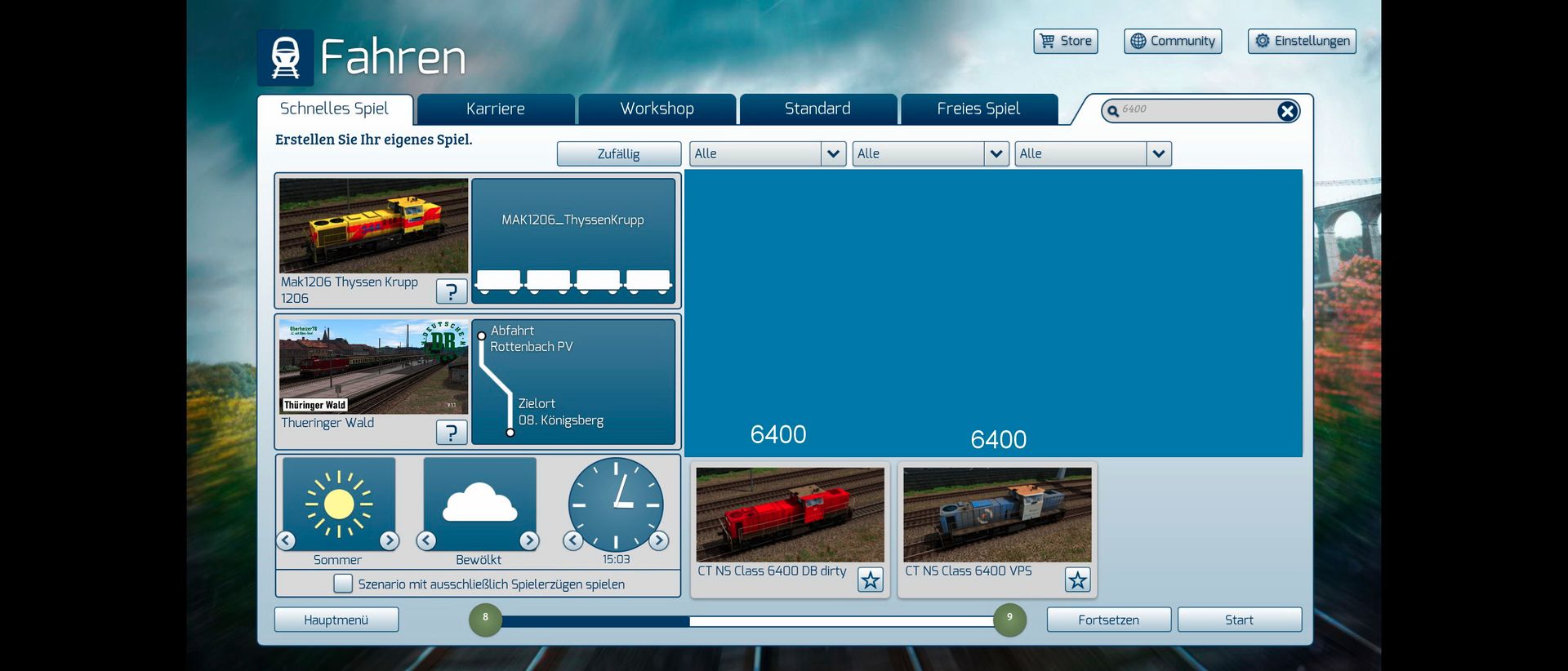This screenshot has height=671, width=1568.
Task: Open the Workshop tab
Action: click(x=657, y=109)
